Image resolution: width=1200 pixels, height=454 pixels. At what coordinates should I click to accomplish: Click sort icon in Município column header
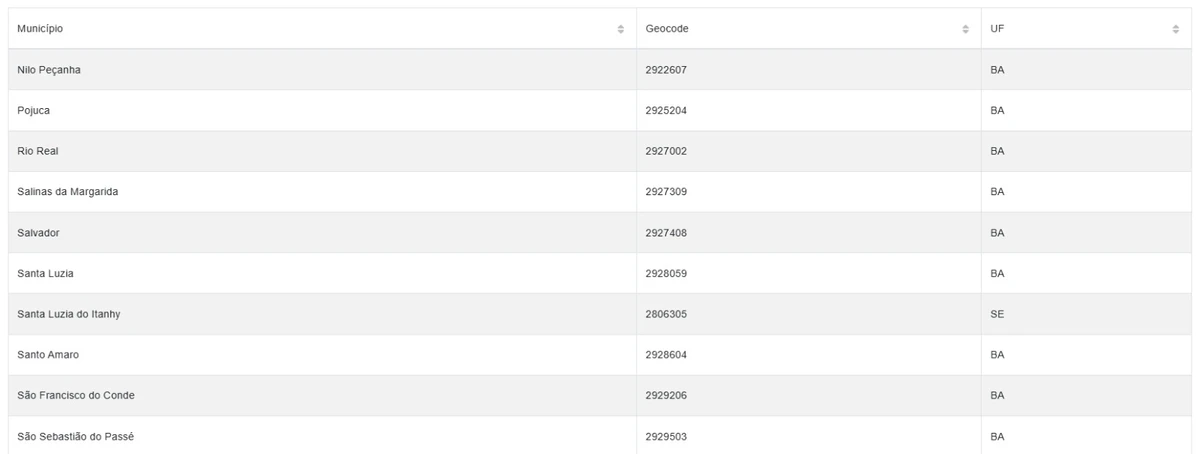coord(621,29)
